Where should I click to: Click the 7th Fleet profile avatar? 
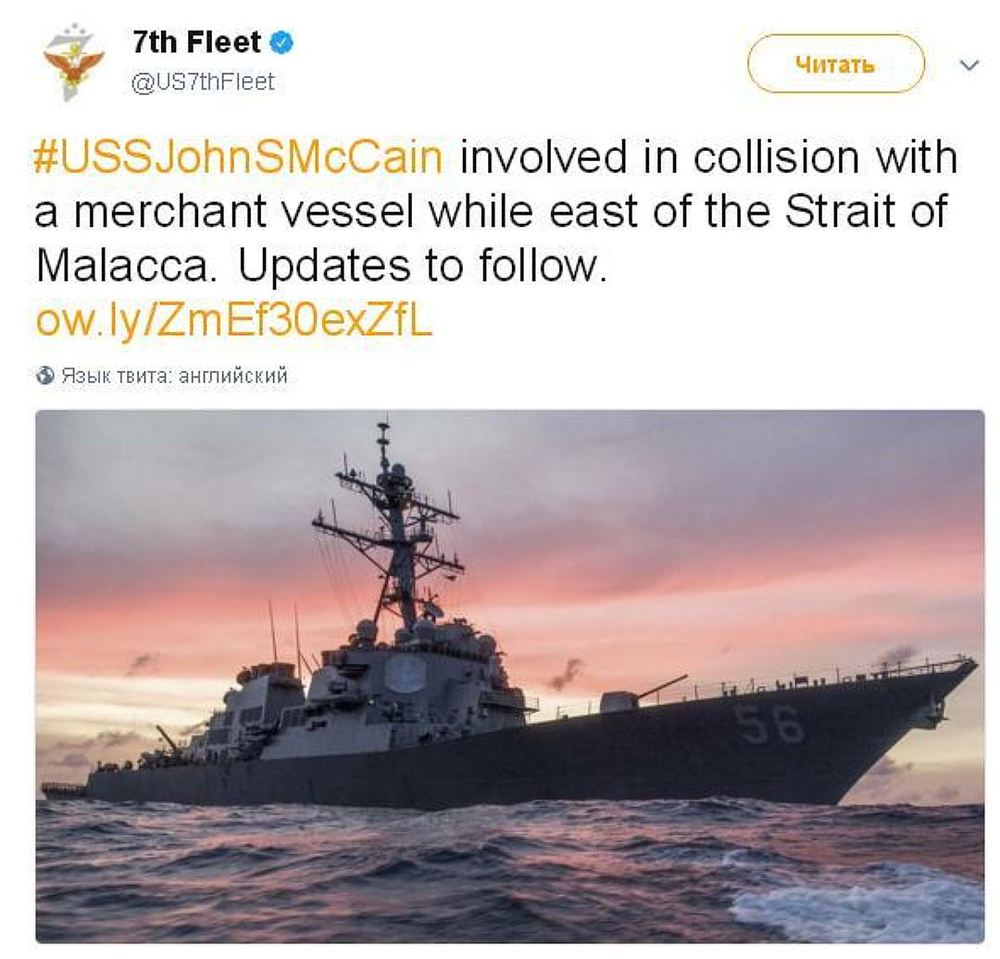(73, 64)
